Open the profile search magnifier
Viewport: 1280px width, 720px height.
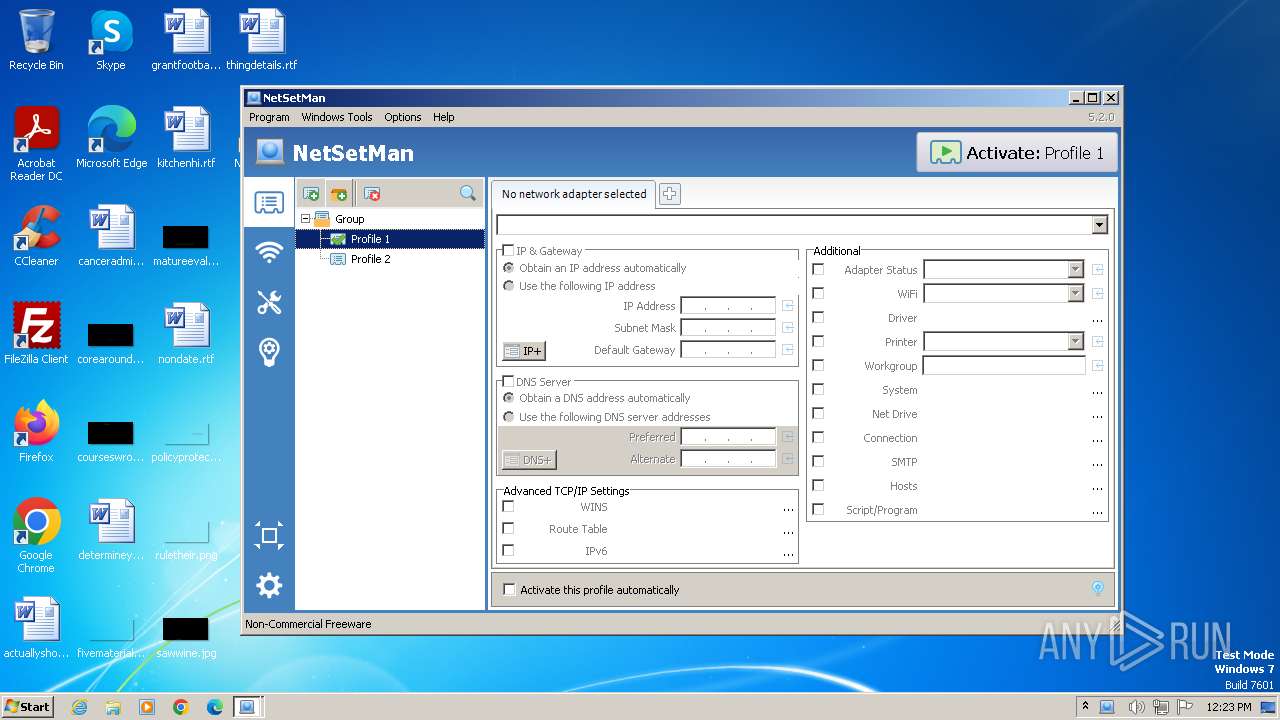point(468,194)
